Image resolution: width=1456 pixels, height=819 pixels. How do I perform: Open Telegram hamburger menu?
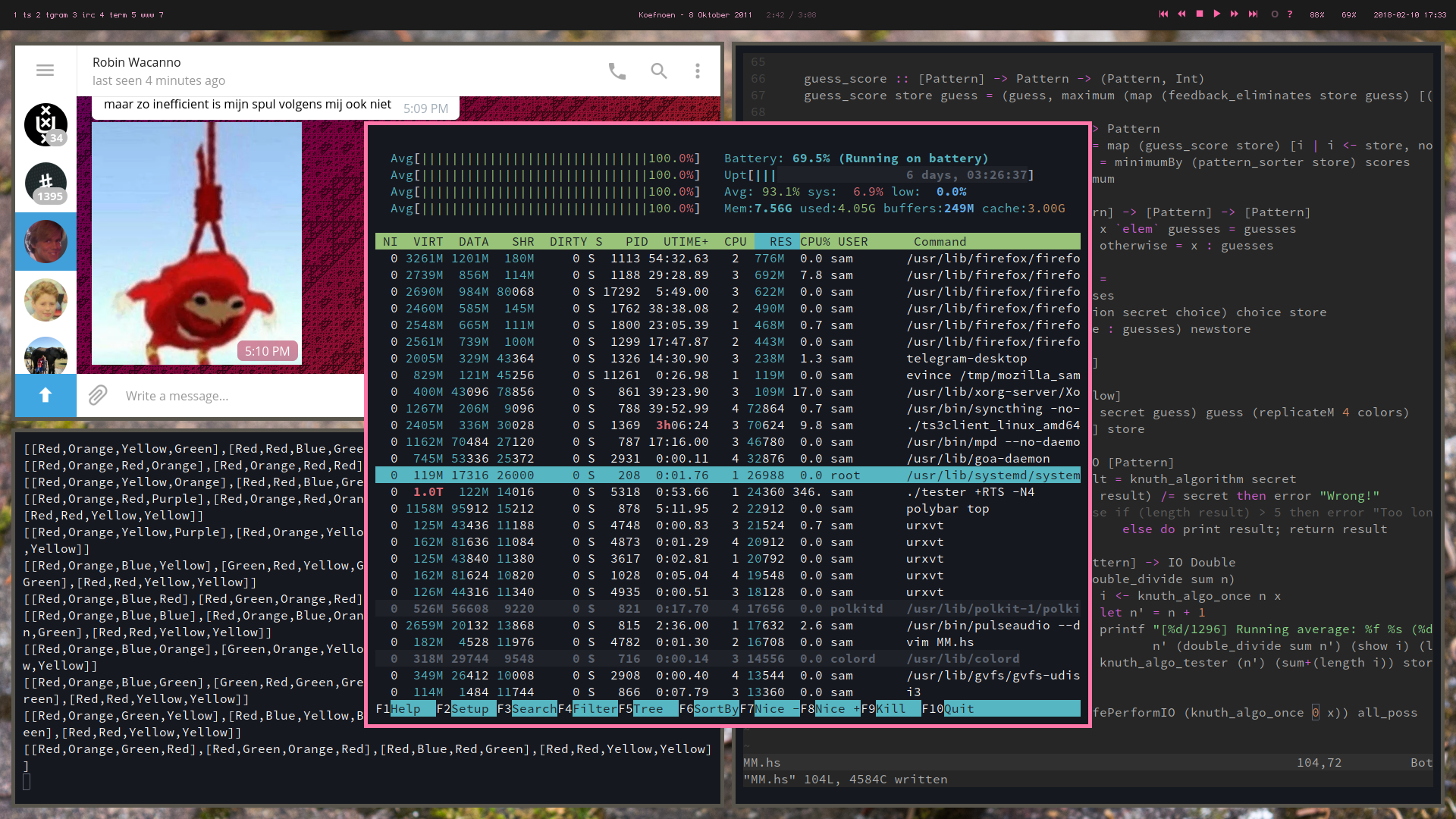tap(45, 71)
